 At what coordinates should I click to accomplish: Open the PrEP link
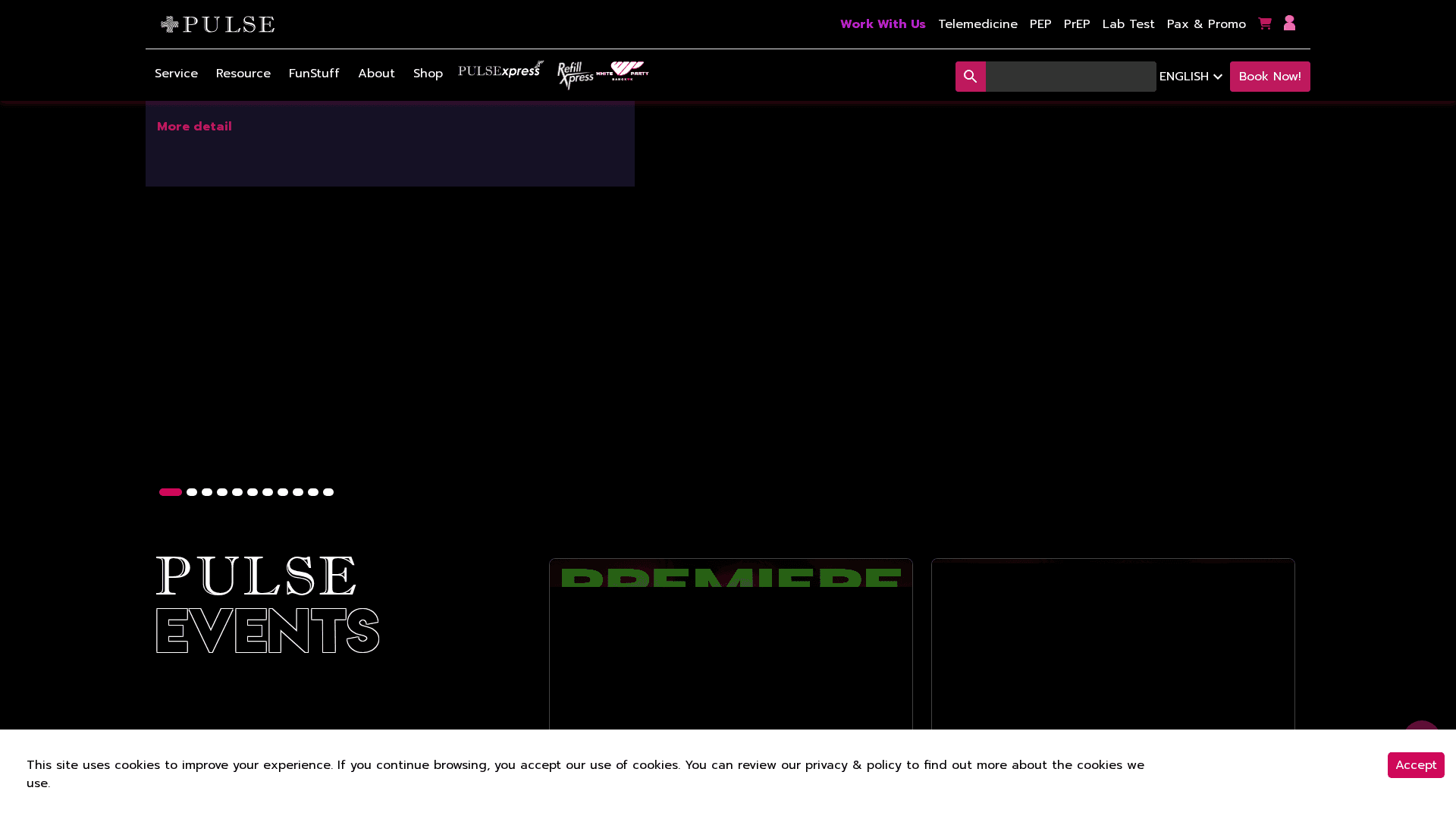point(1077,24)
